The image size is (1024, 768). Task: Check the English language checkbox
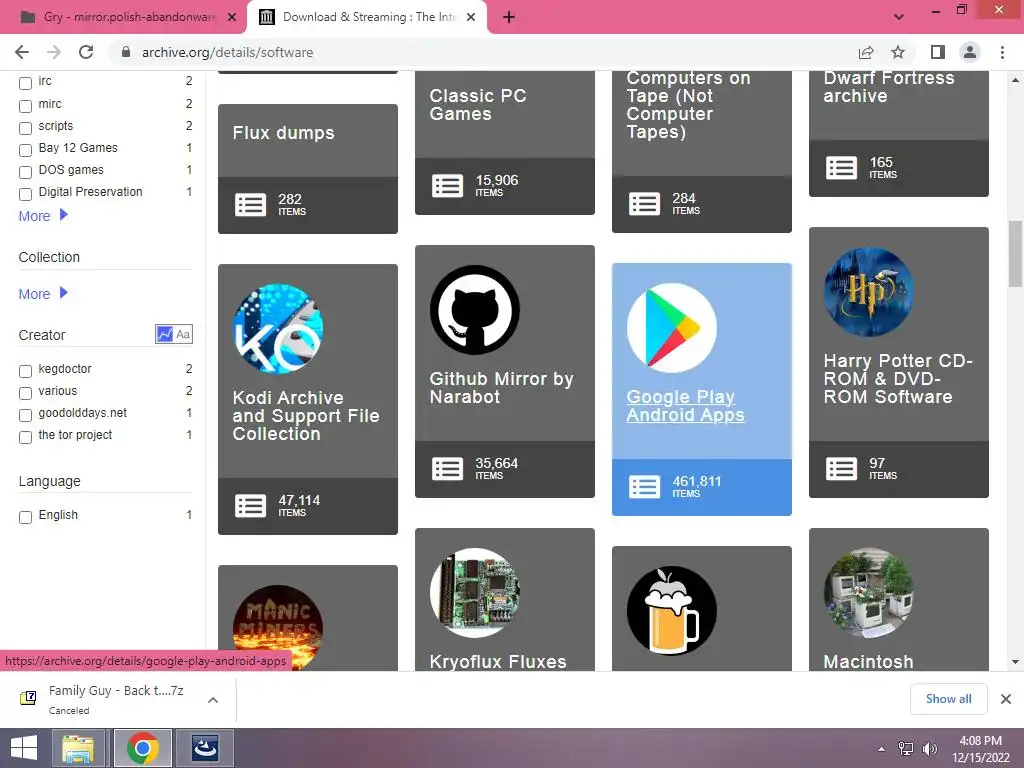pyautogui.click(x=25, y=517)
